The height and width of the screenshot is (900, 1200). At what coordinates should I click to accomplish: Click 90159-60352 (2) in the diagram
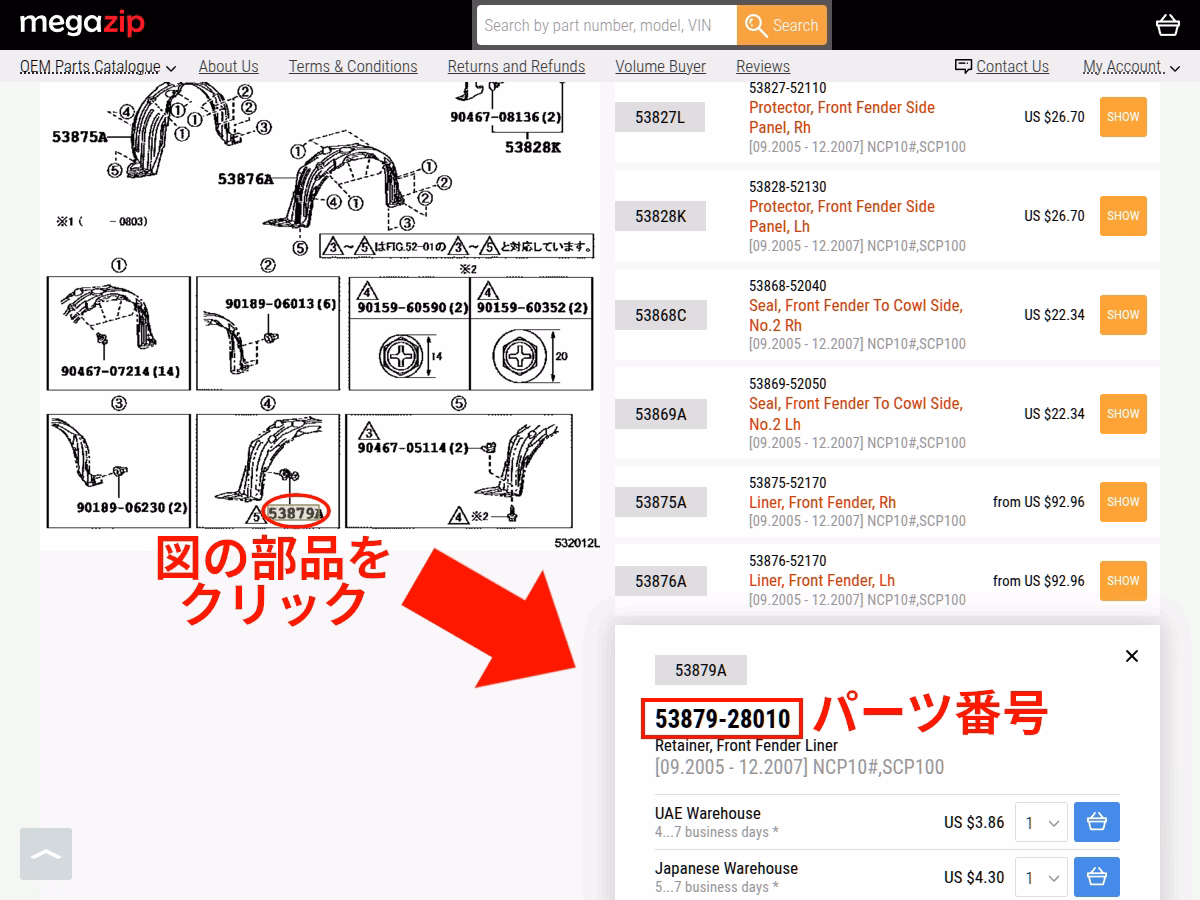click(532, 308)
